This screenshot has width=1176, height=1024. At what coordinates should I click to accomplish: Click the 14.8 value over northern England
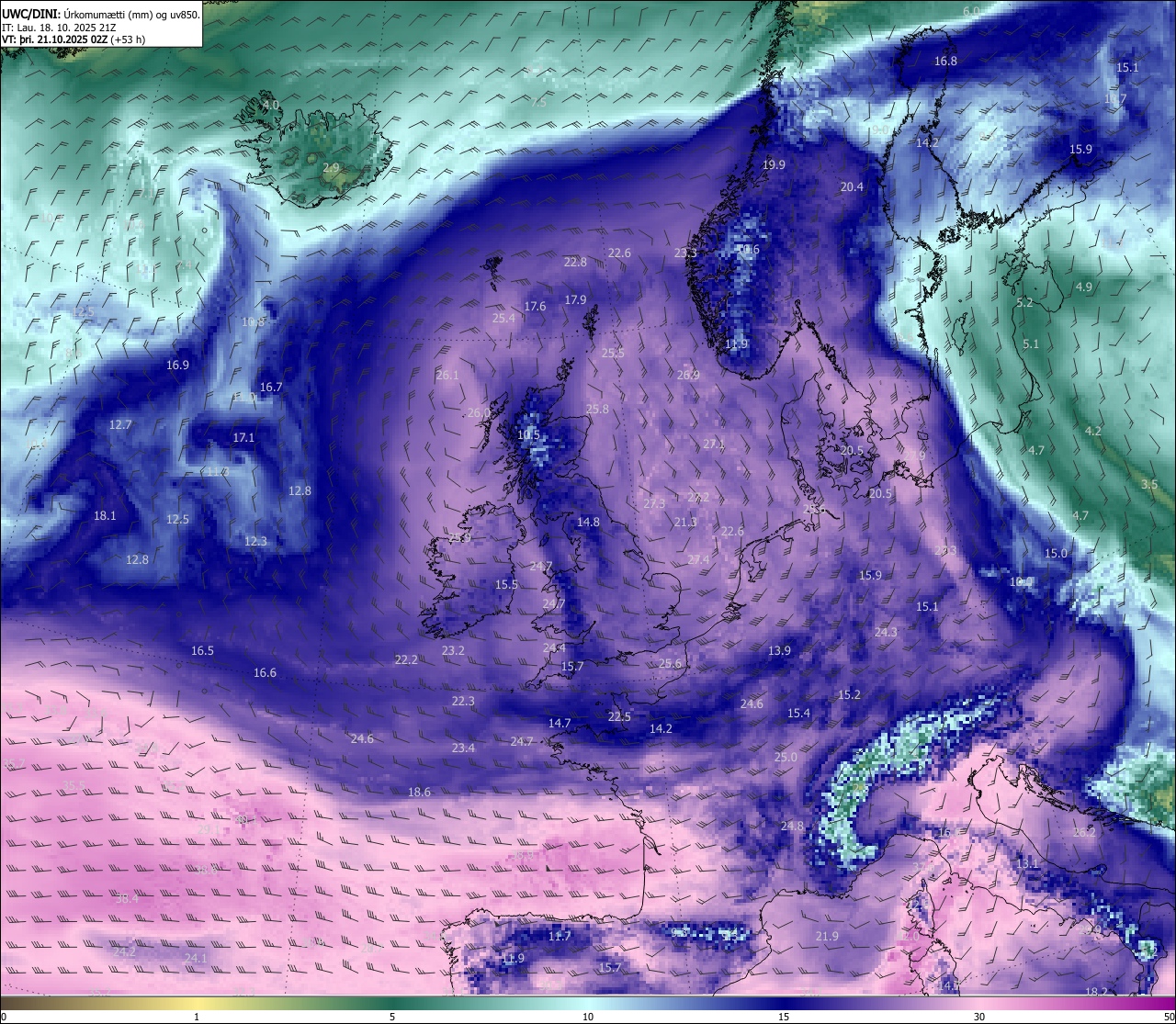point(588,522)
